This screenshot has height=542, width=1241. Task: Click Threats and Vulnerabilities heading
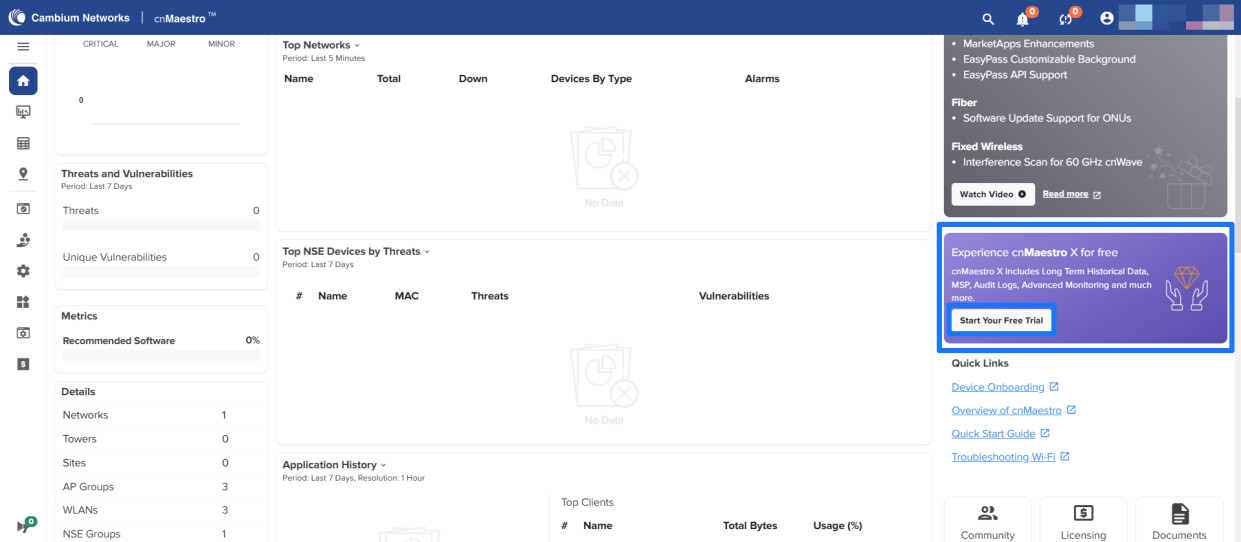coord(127,174)
